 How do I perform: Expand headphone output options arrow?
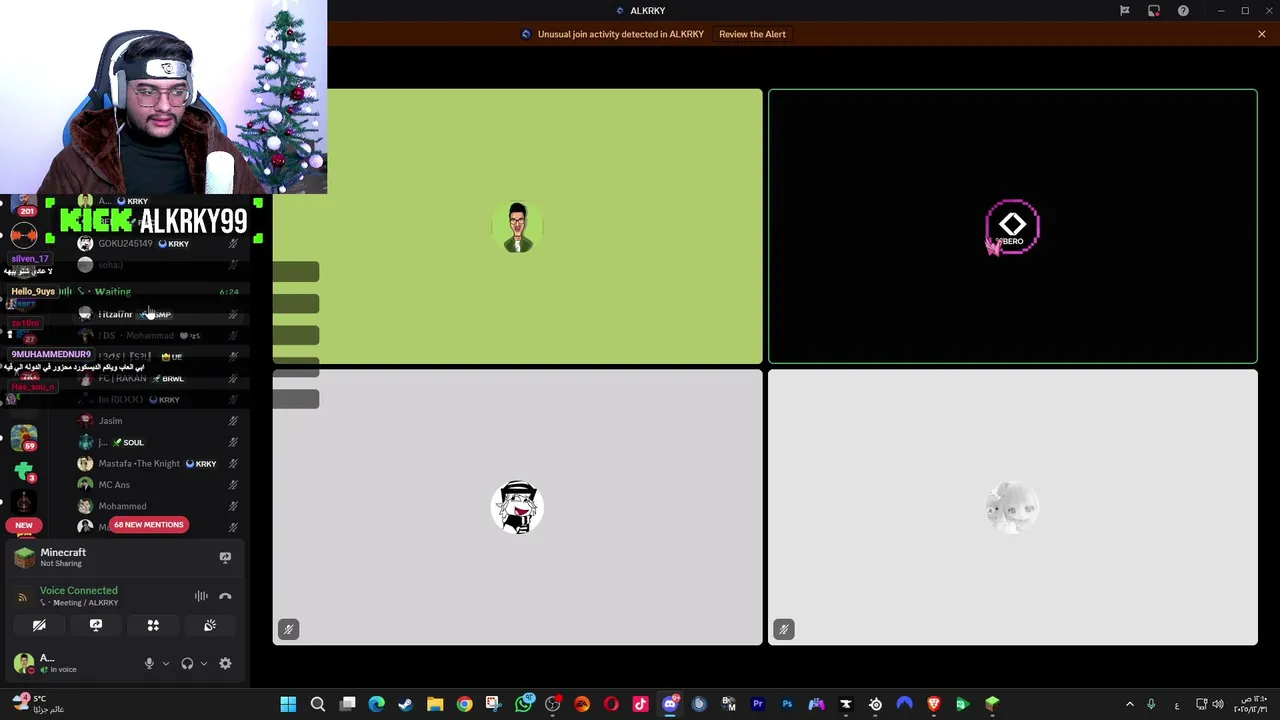[x=204, y=663]
